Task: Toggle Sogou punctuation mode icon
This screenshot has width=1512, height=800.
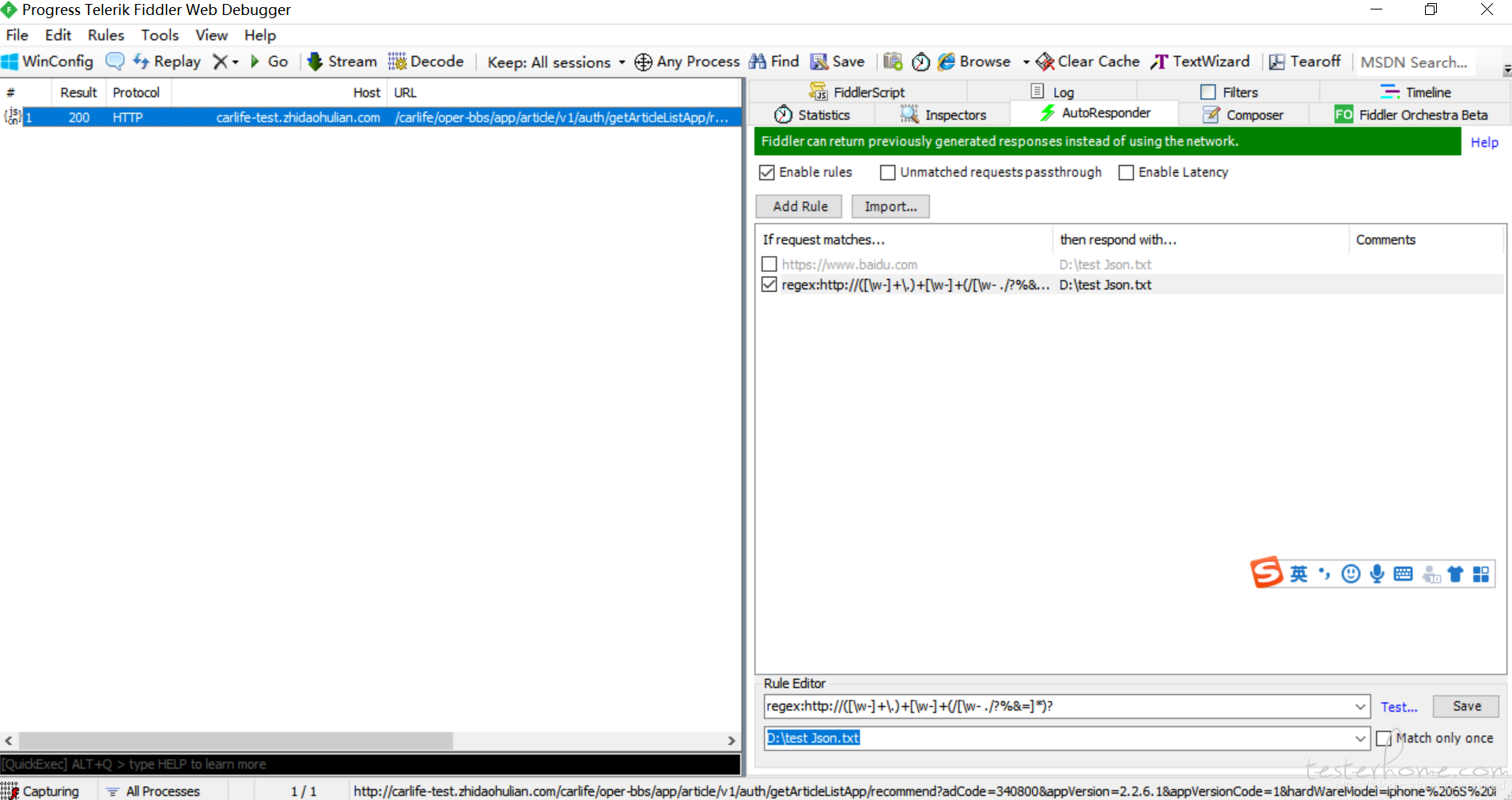Action: 1325,574
